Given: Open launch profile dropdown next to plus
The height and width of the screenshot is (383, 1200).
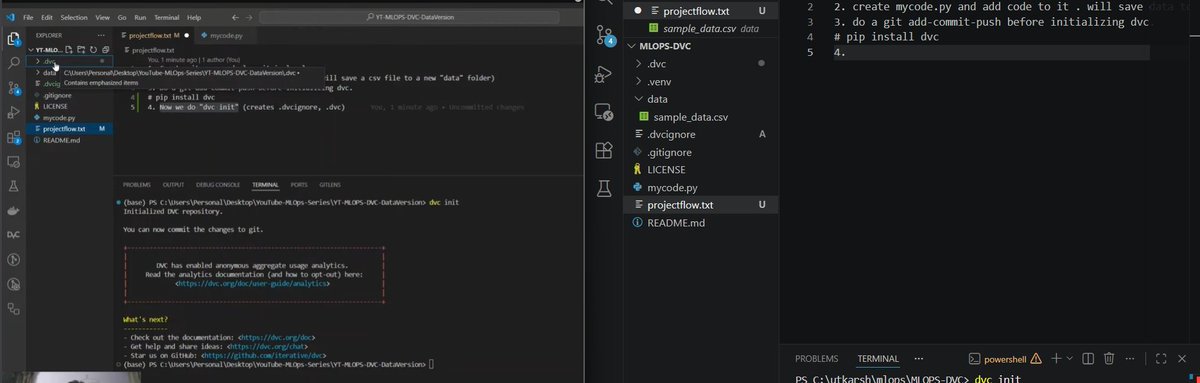Looking at the screenshot, I should 1070,358.
